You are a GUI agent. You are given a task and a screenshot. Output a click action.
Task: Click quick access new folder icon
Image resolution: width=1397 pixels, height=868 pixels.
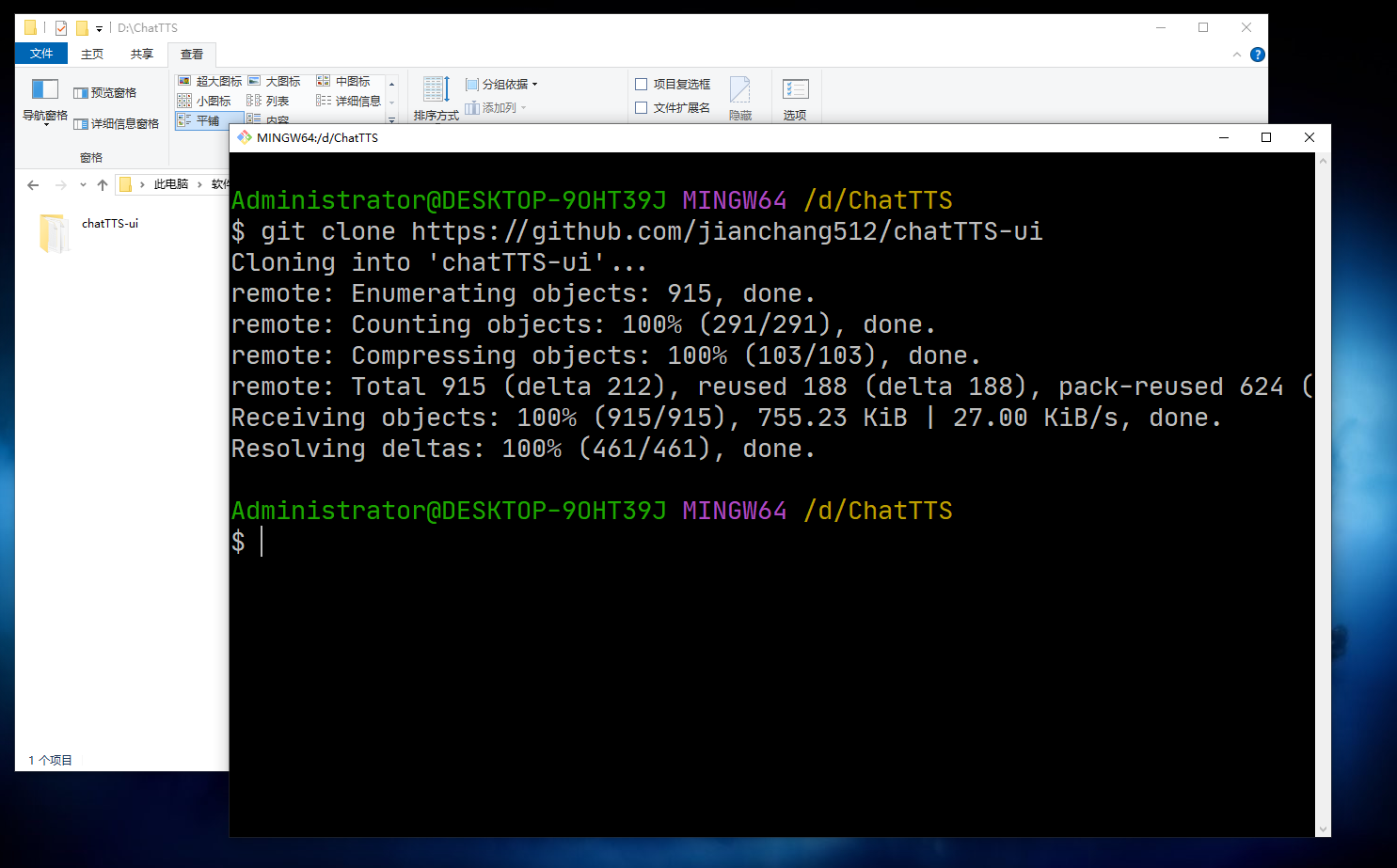click(x=82, y=28)
